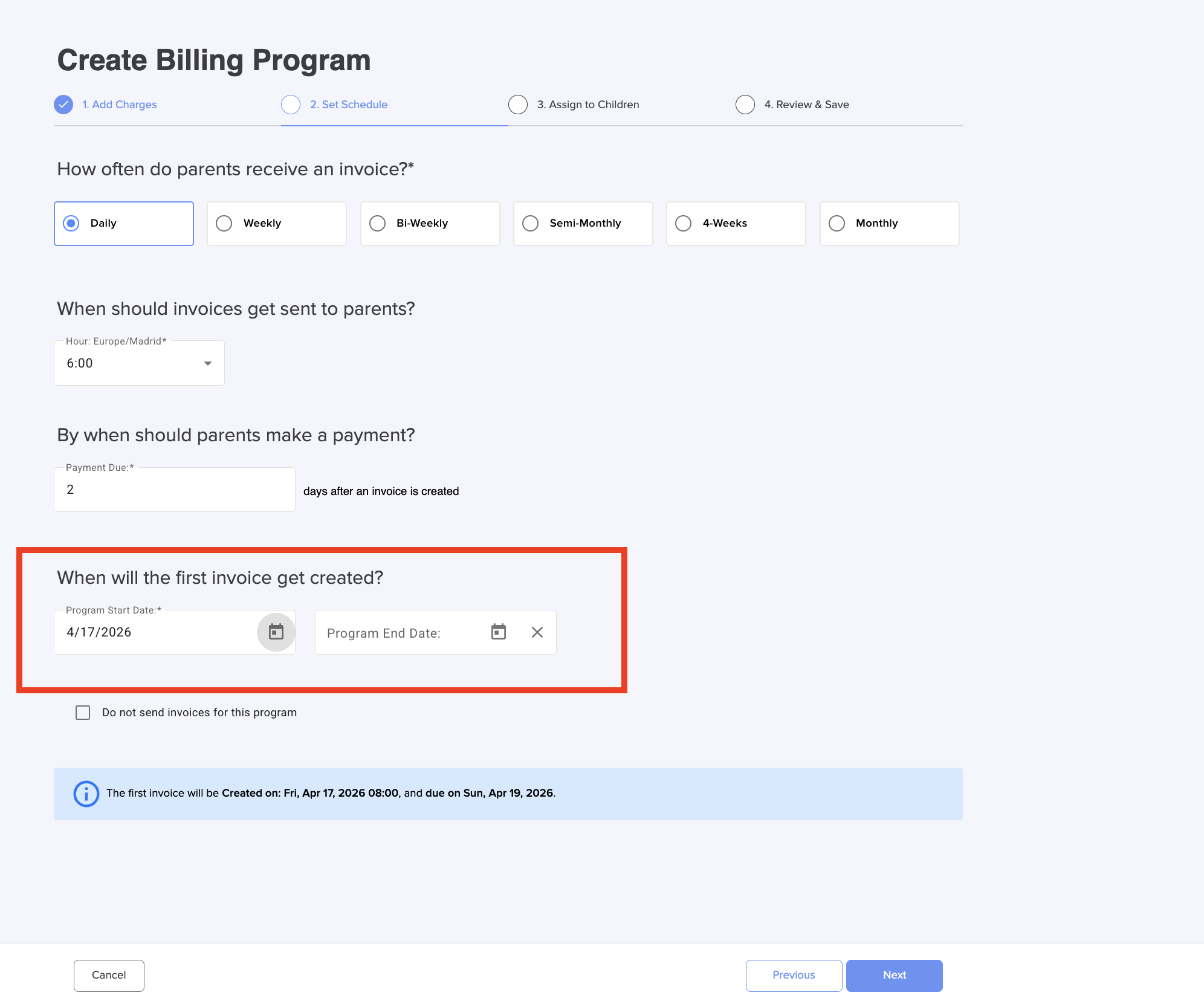Click the Assign to Children step circle
The height and width of the screenshot is (1007, 1204).
point(518,105)
